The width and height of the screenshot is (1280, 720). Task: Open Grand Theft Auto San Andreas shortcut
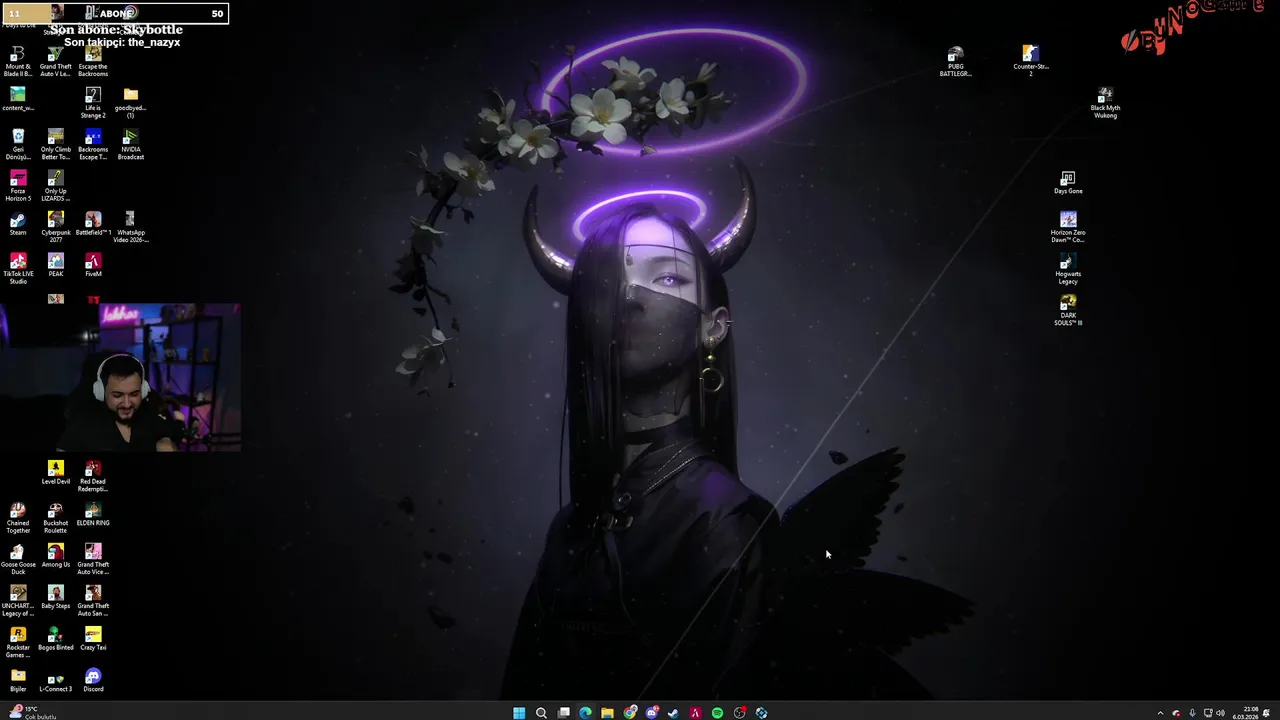pos(93,601)
